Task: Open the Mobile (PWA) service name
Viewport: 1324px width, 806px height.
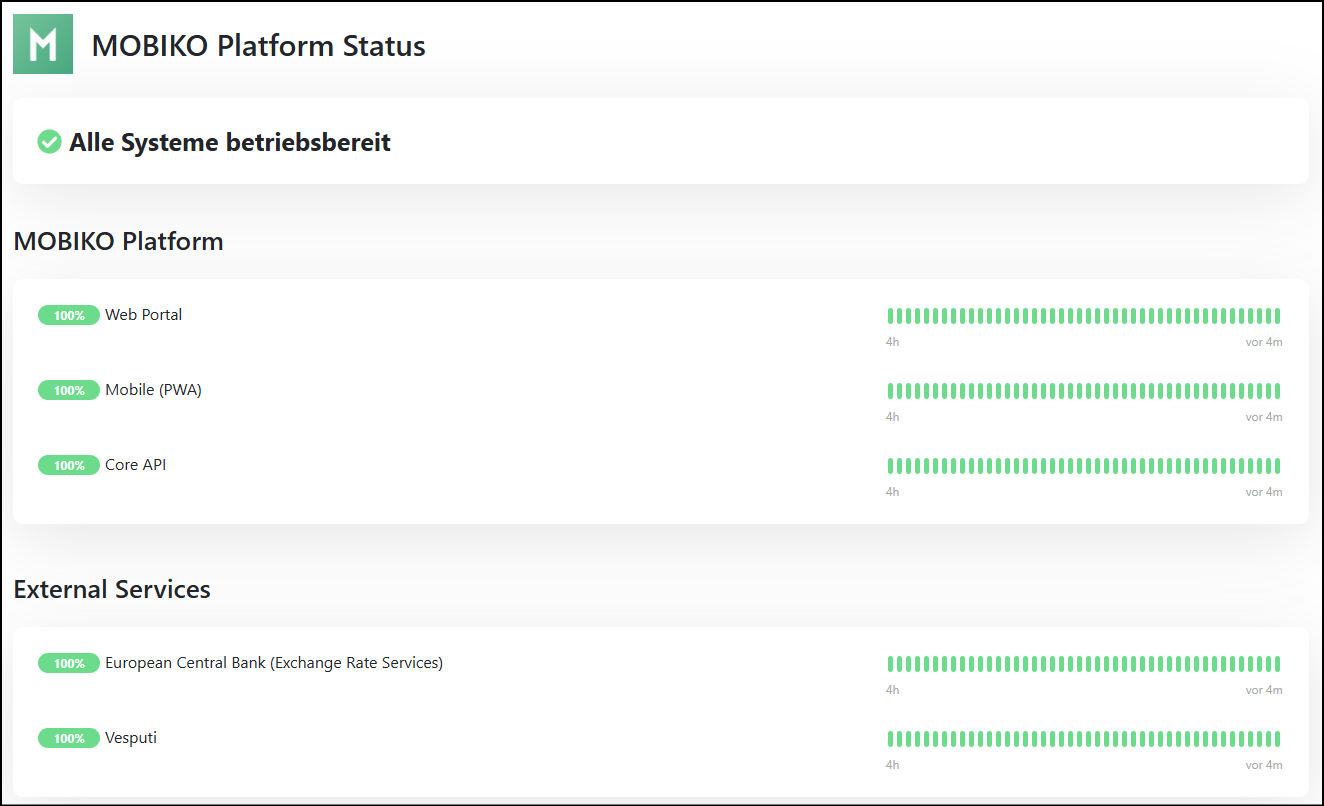Action: (x=153, y=390)
